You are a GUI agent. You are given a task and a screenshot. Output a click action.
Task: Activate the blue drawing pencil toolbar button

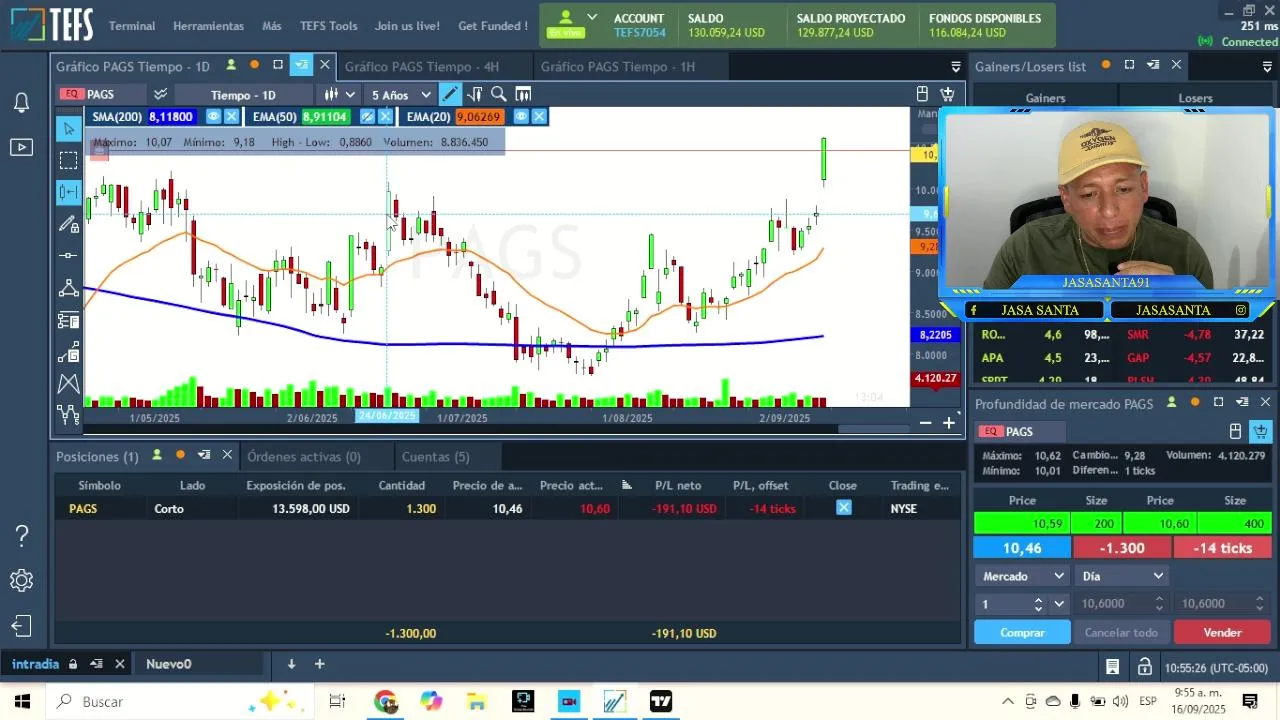pos(450,94)
